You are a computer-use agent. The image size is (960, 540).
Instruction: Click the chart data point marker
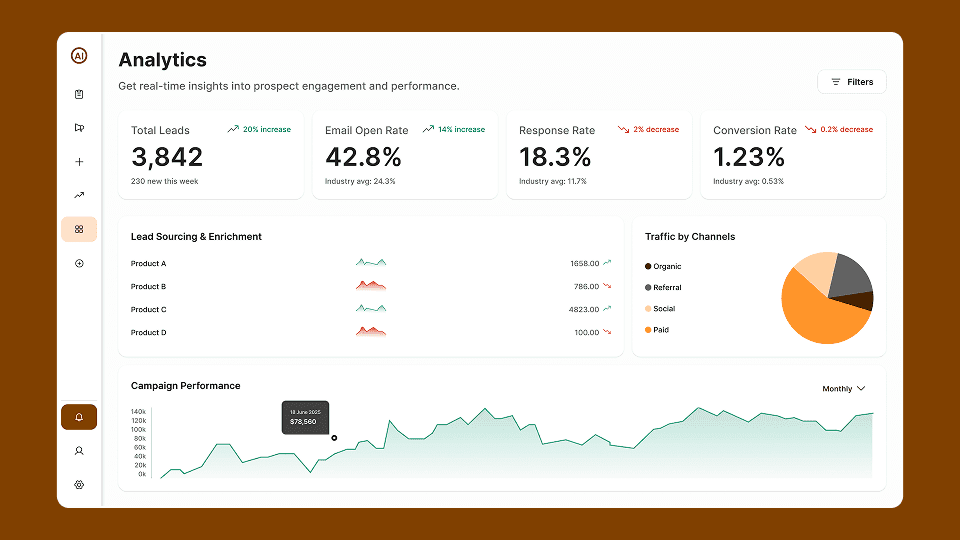tap(334, 437)
